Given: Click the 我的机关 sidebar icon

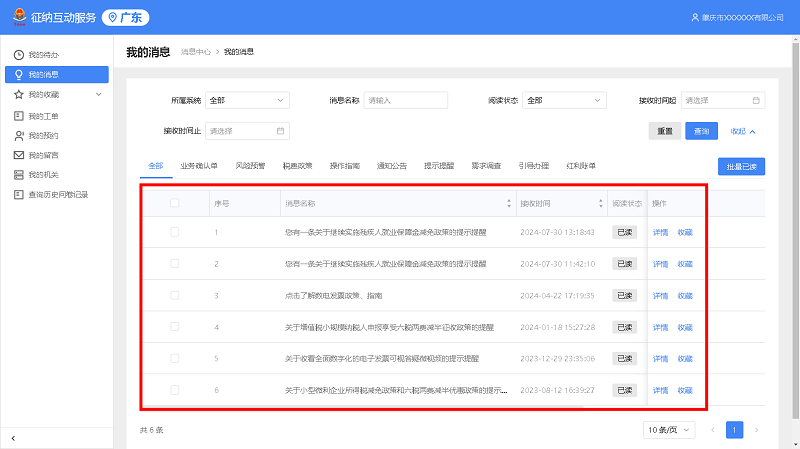Looking at the screenshot, I should [x=18, y=175].
